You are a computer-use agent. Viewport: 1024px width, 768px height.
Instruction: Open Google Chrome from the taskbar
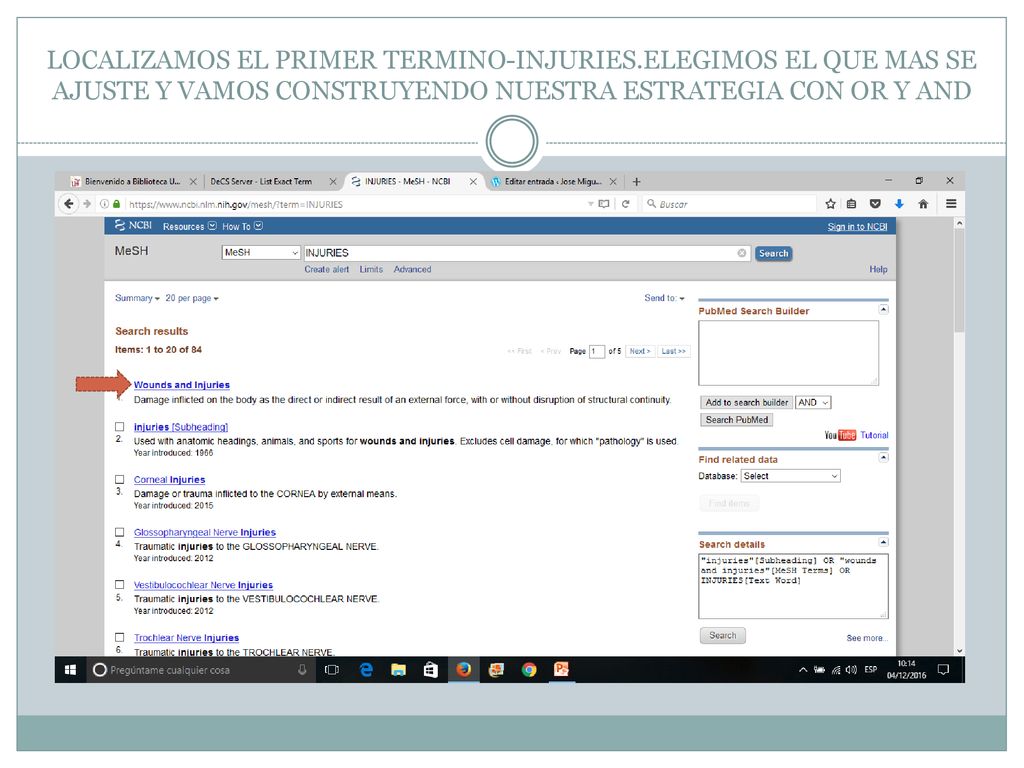click(x=529, y=669)
